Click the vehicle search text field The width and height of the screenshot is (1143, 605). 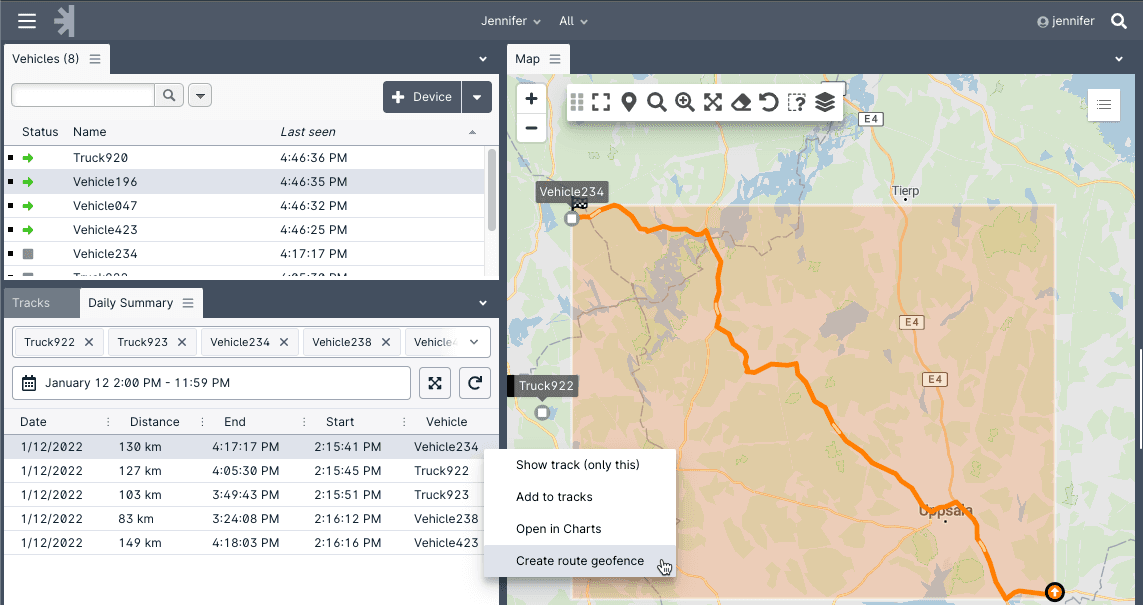pyautogui.click(x=83, y=95)
